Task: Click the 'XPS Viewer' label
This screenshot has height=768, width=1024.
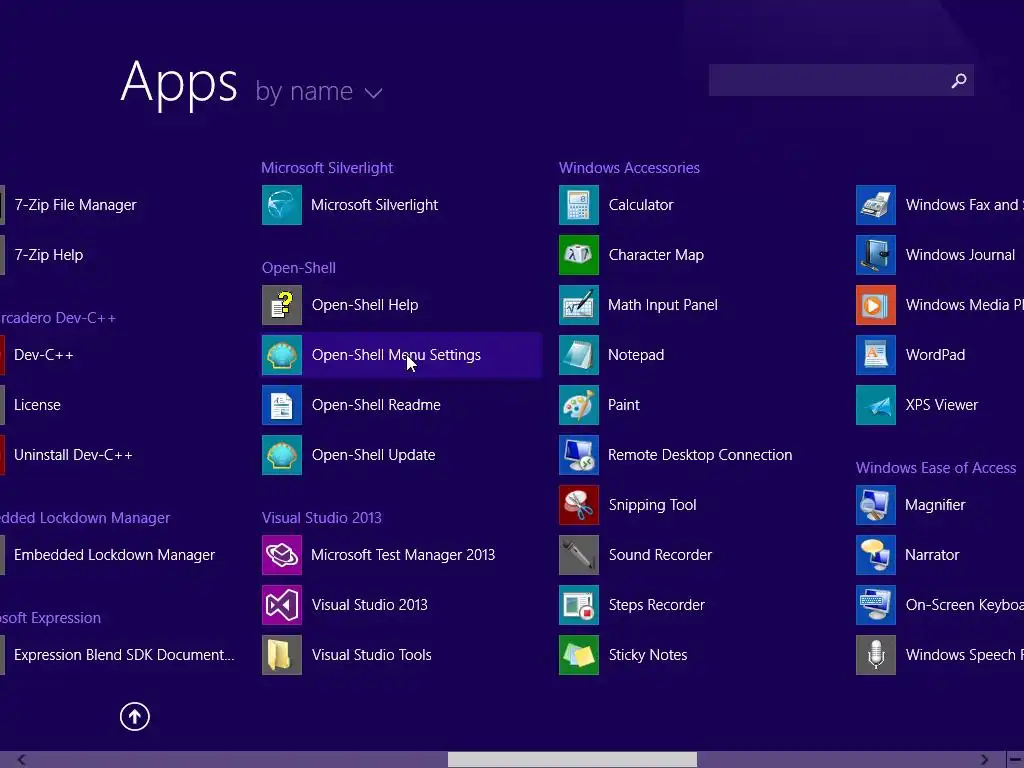Action: click(x=942, y=405)
